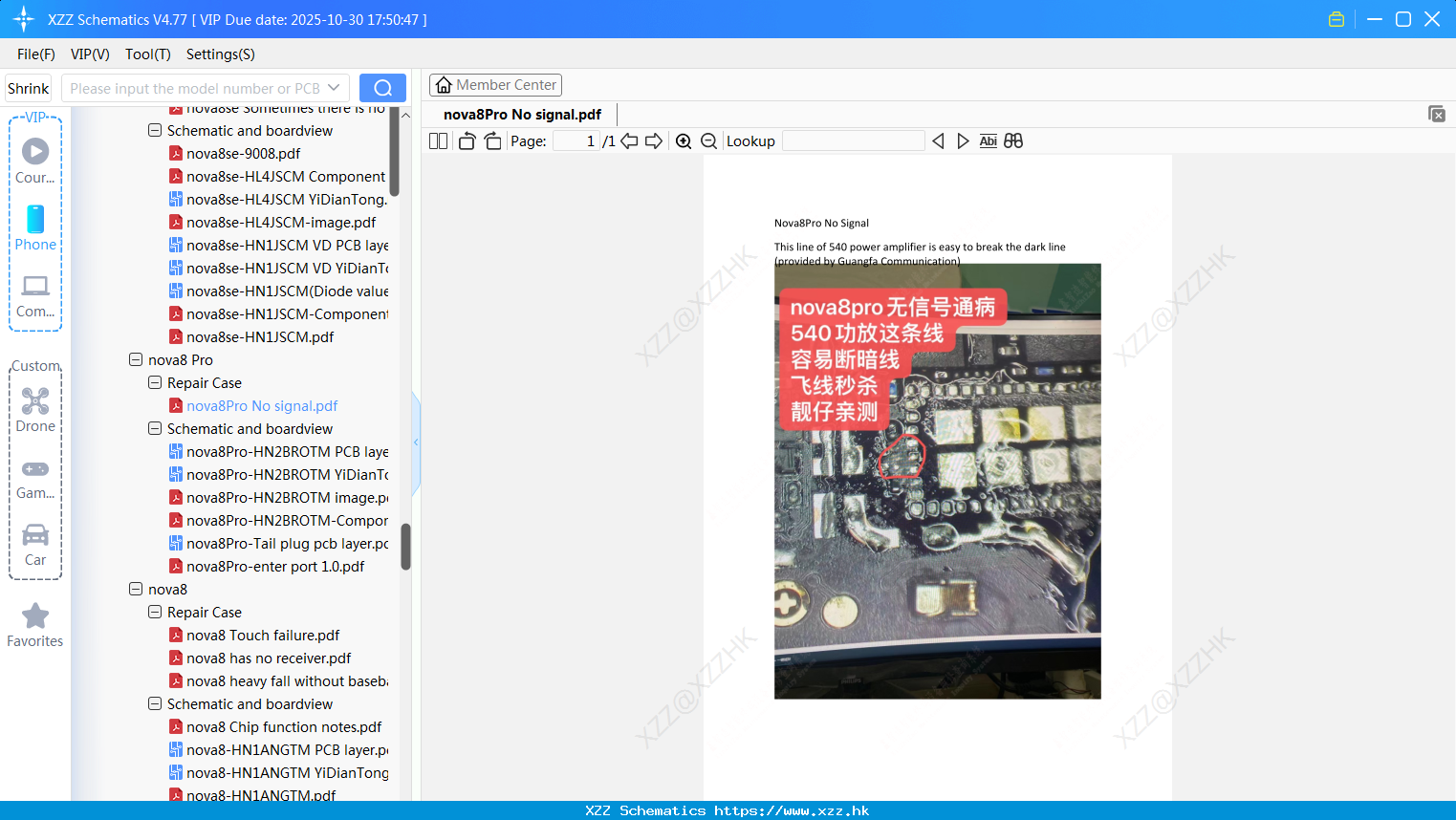Open nova8 has no receiver.pdf

[269, 658]
